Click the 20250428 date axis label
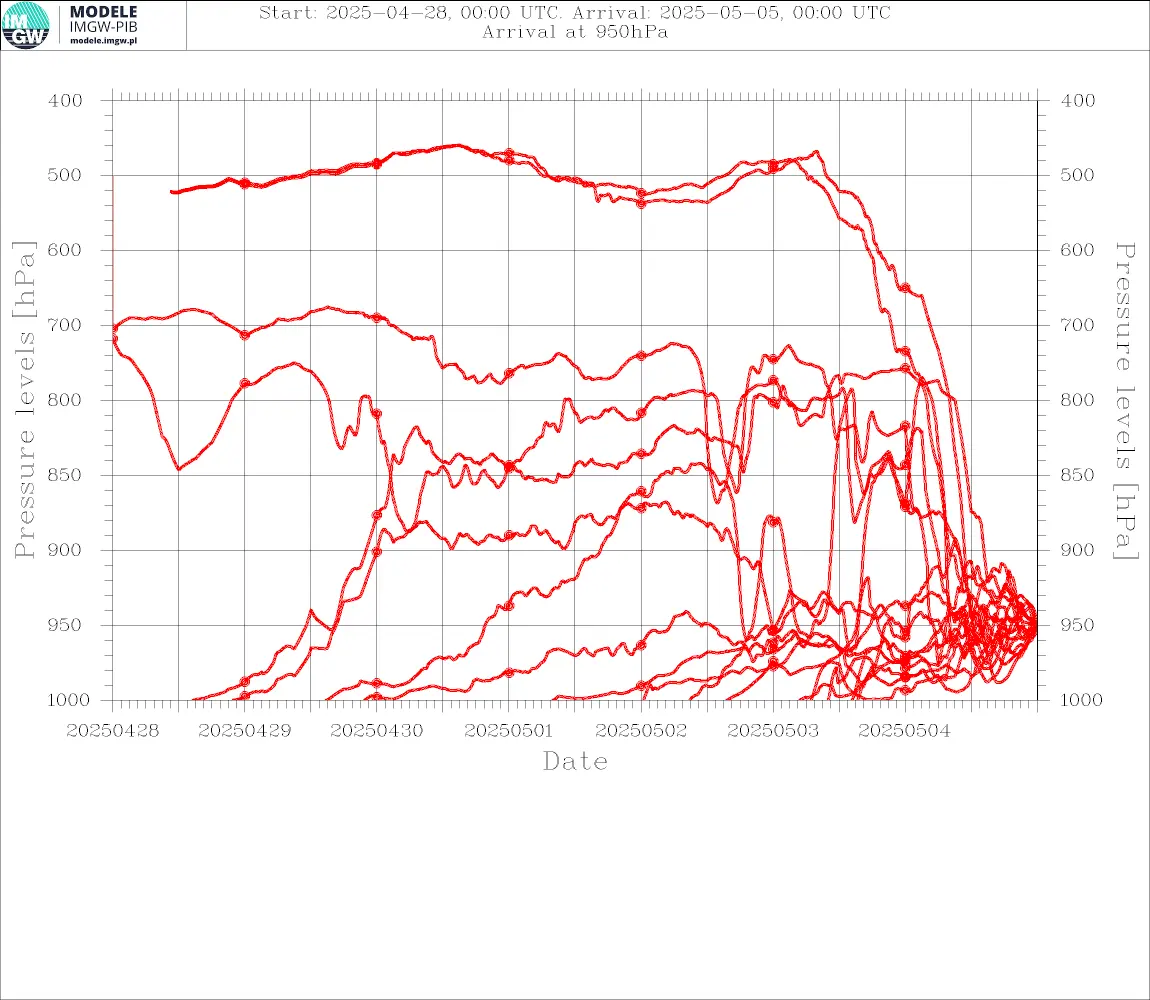1150x1000 pixels. (112, 731)
